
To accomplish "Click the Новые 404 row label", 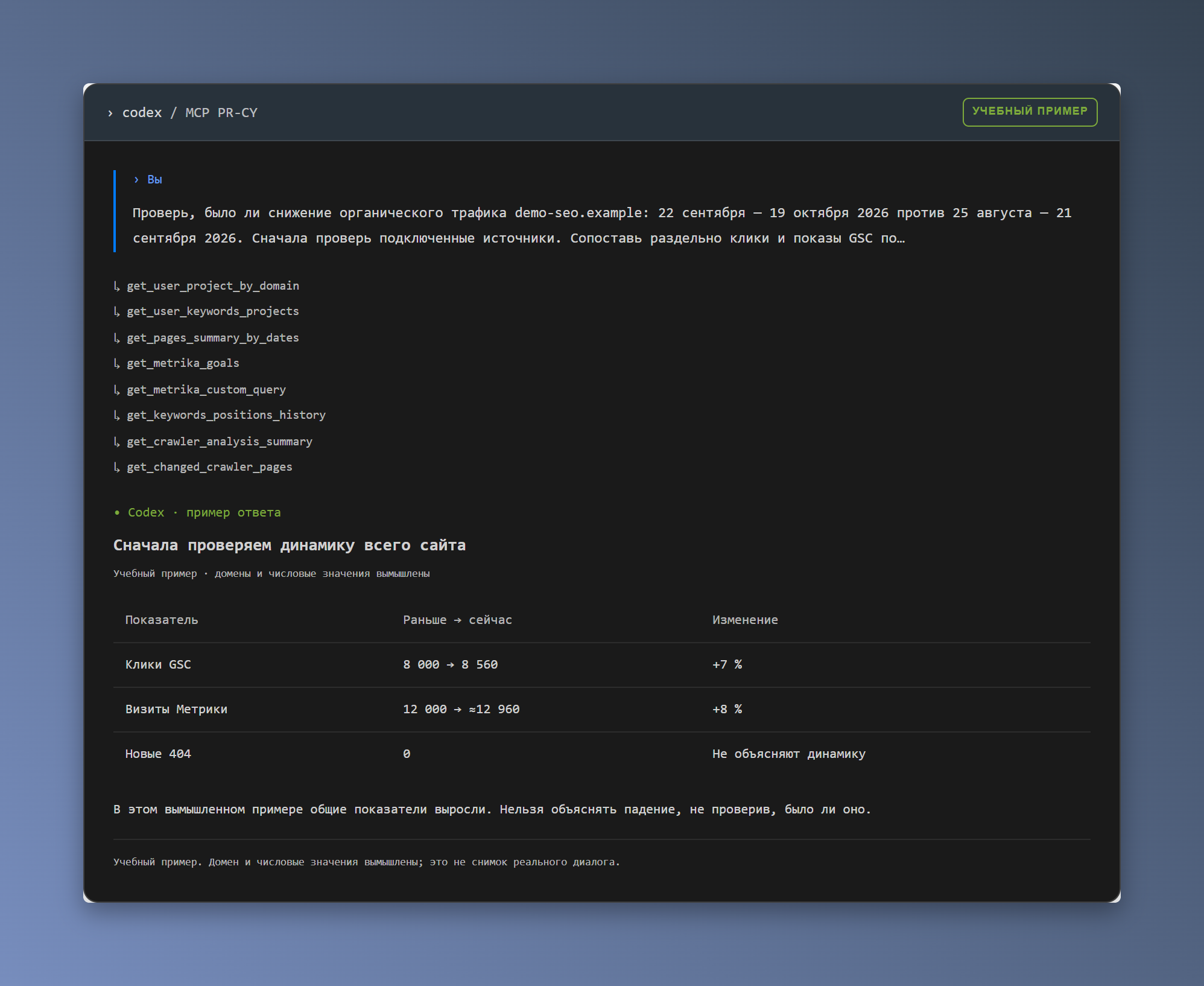I will [x=158, y=754].
